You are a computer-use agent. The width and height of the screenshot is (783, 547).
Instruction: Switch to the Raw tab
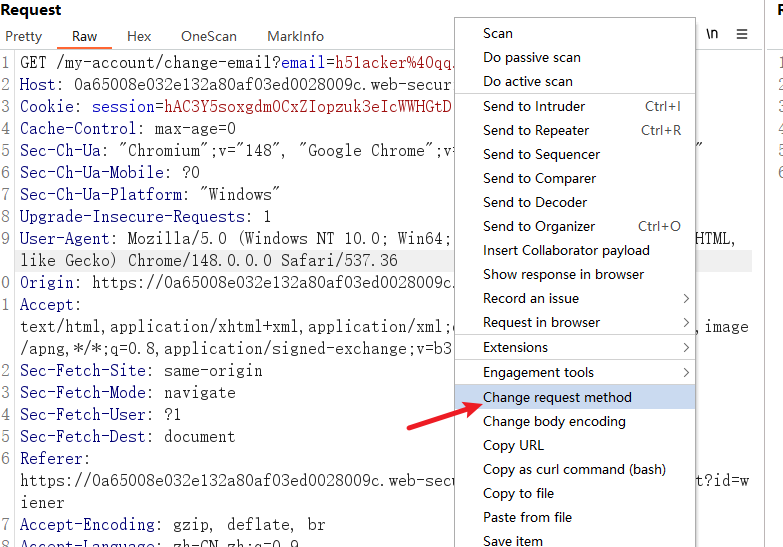point(84,36)
